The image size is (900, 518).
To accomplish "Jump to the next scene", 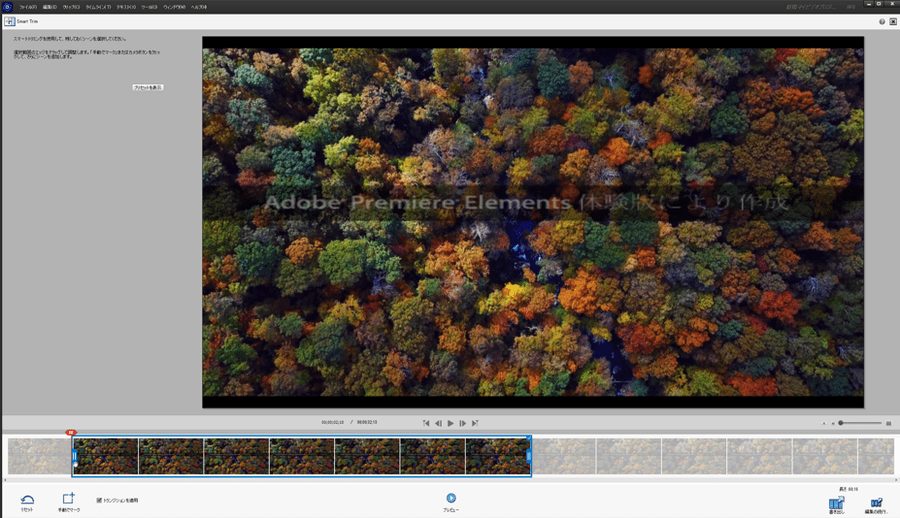I will coord(475,423).
